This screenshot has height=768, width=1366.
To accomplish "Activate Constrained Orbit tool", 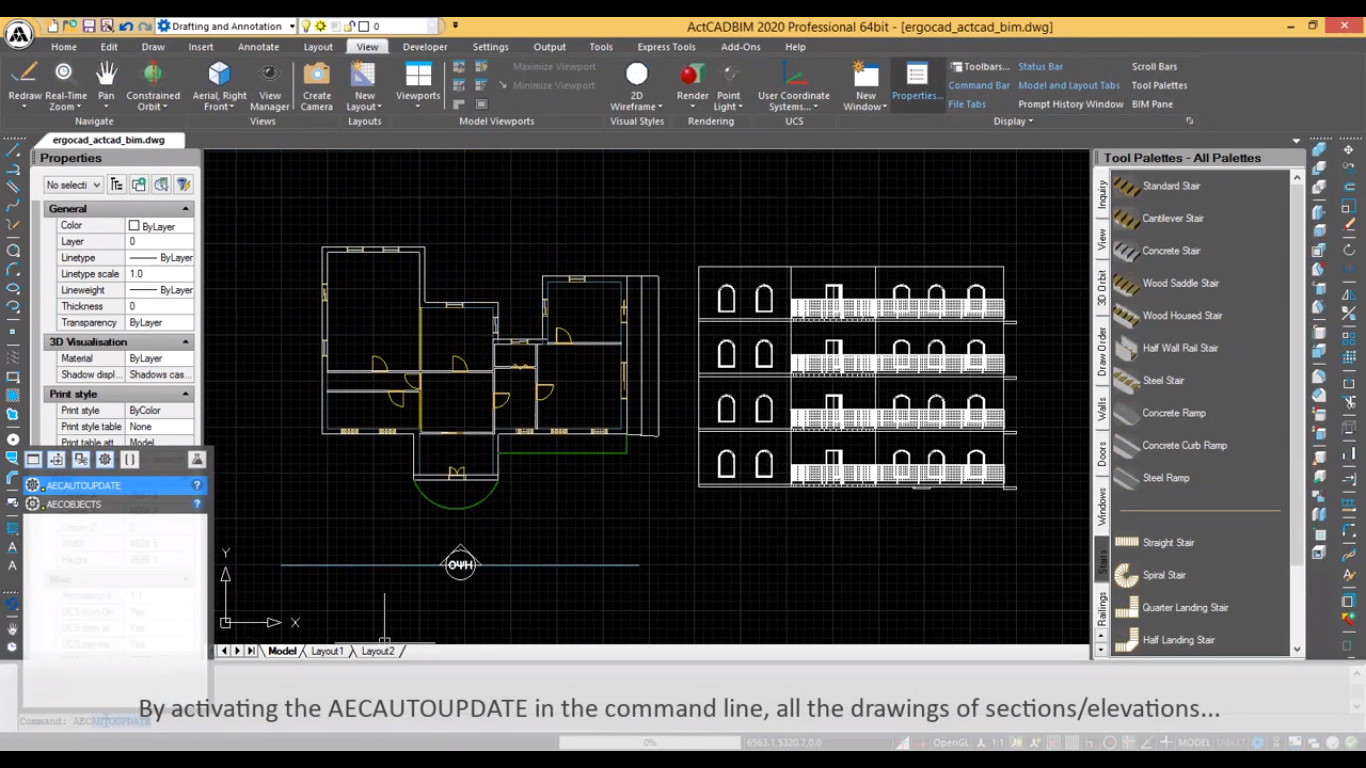I will (153, 73).
